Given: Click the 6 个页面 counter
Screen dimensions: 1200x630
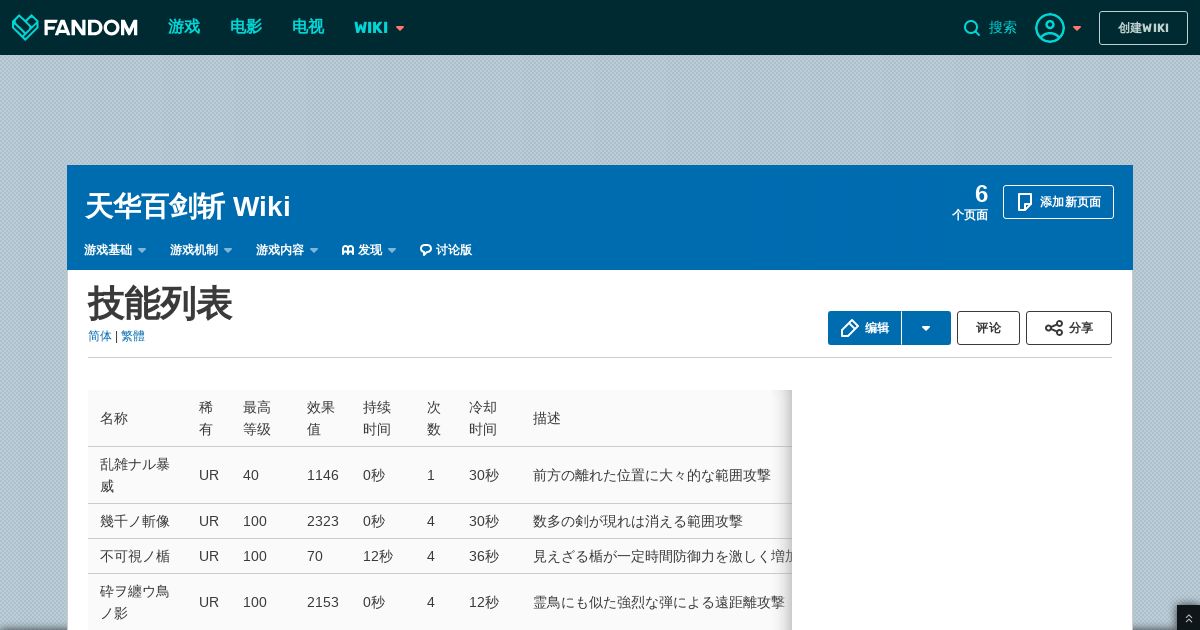Looking at the screenshot, I should 970,202.
